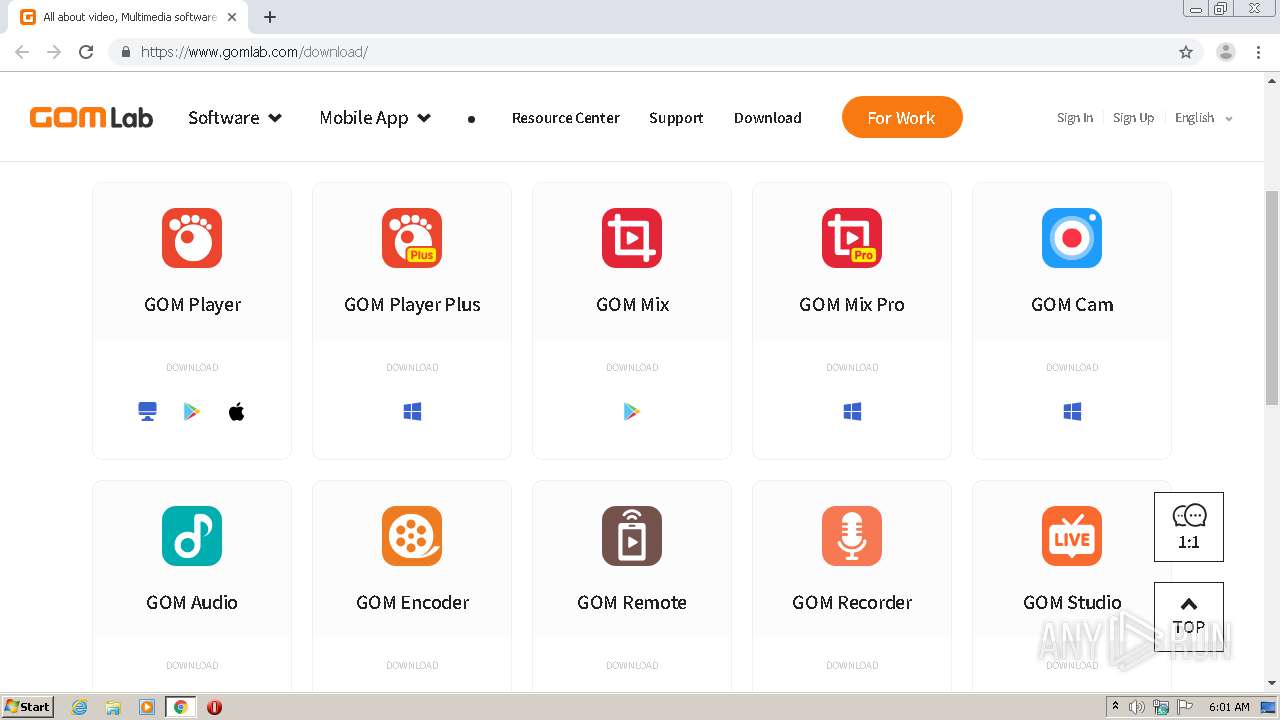Download GOM Mix Pro for Windows
The width and height of the screenshot is (1280, 720).
(852, 411)
